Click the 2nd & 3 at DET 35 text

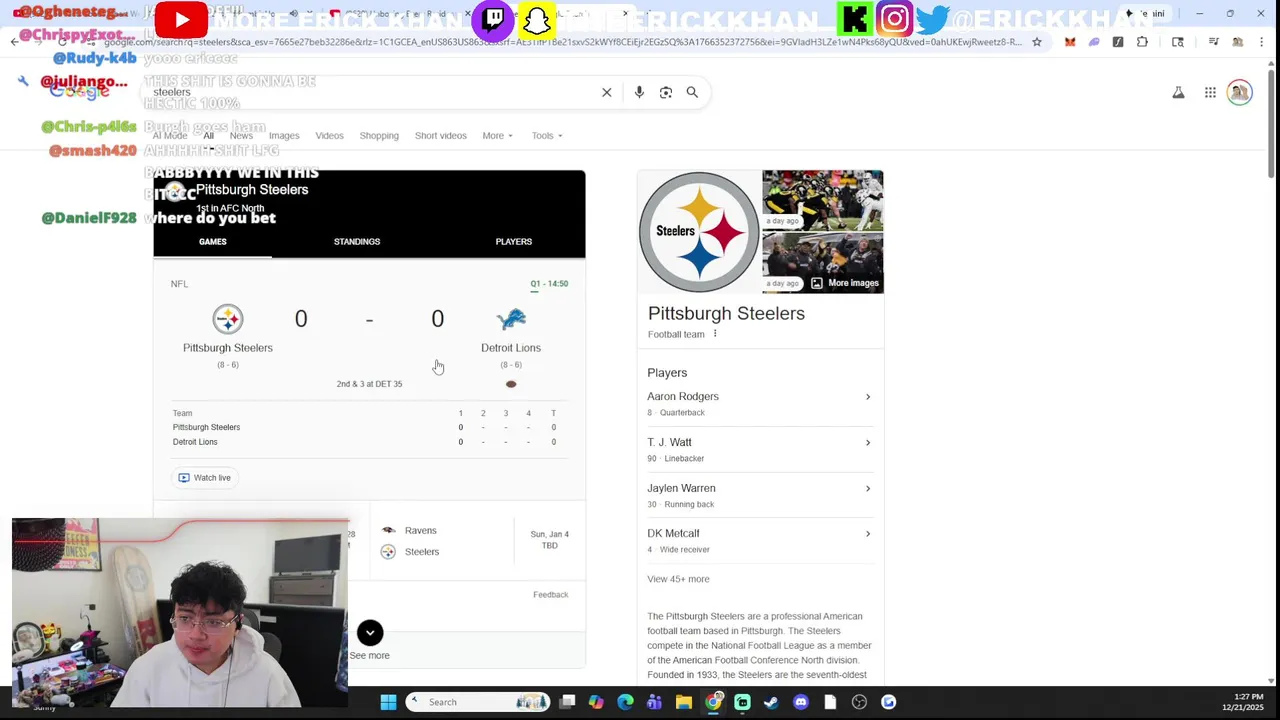[369, 384]
